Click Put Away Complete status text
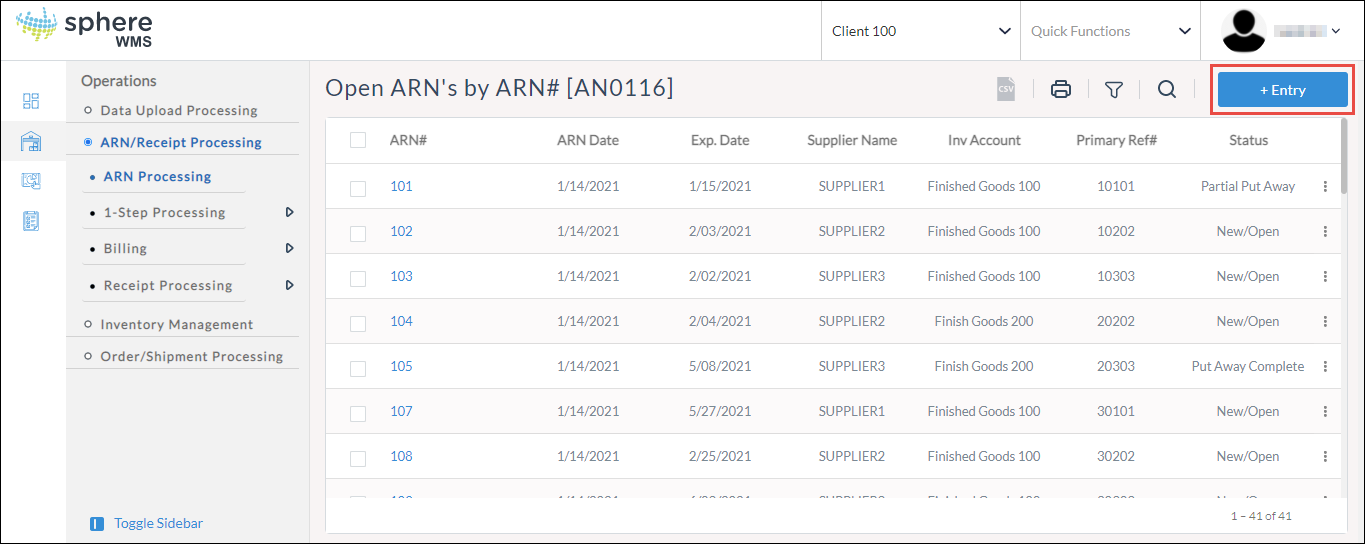Screen dimensions: 1365x544 coord(1248,366)
